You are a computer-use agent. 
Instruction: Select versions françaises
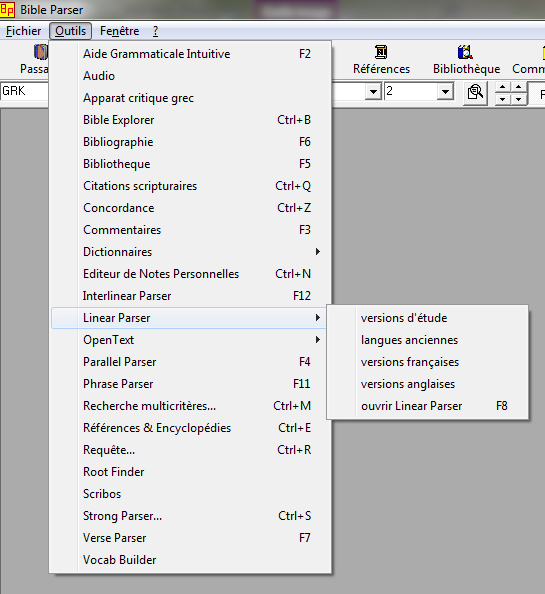[x=428, y=362]
